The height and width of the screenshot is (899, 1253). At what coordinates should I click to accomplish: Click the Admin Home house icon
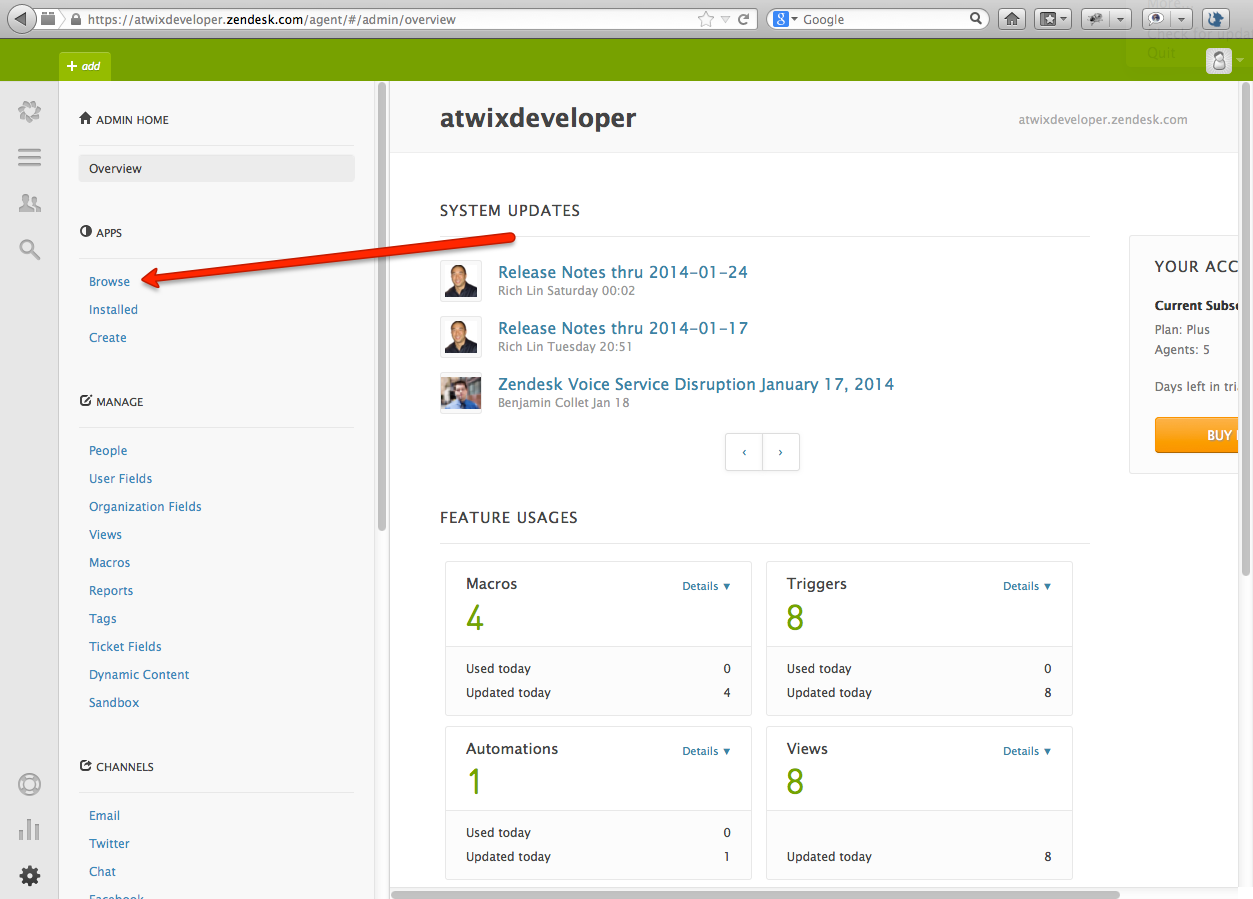pyautogui.click(x=85, y=119)
